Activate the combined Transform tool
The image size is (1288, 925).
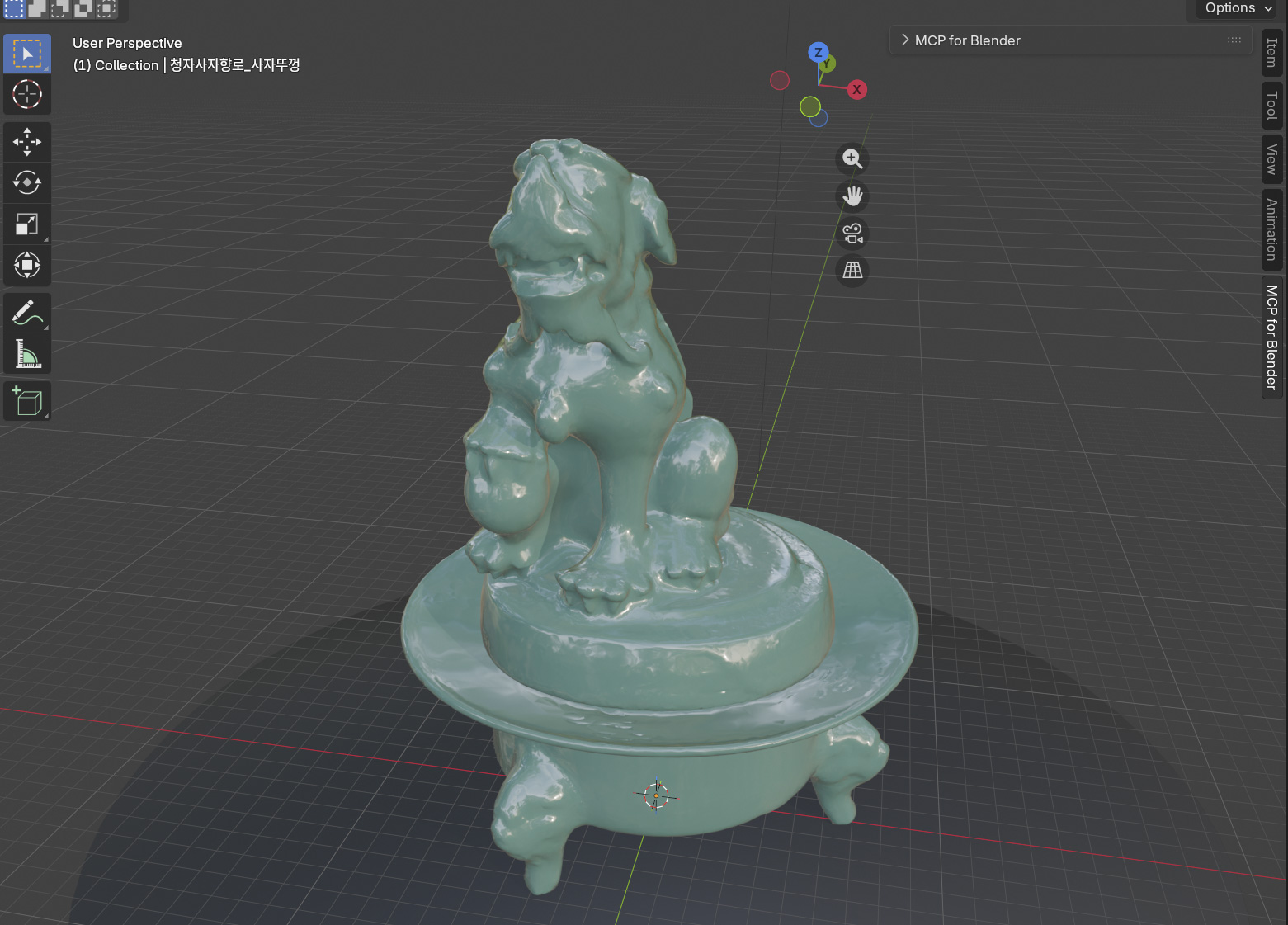[27, 265]
